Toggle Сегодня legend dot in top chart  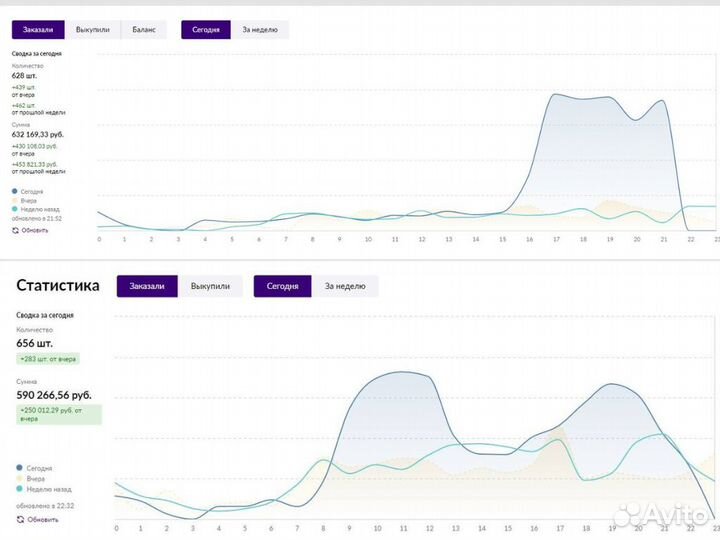coord(15,191)
